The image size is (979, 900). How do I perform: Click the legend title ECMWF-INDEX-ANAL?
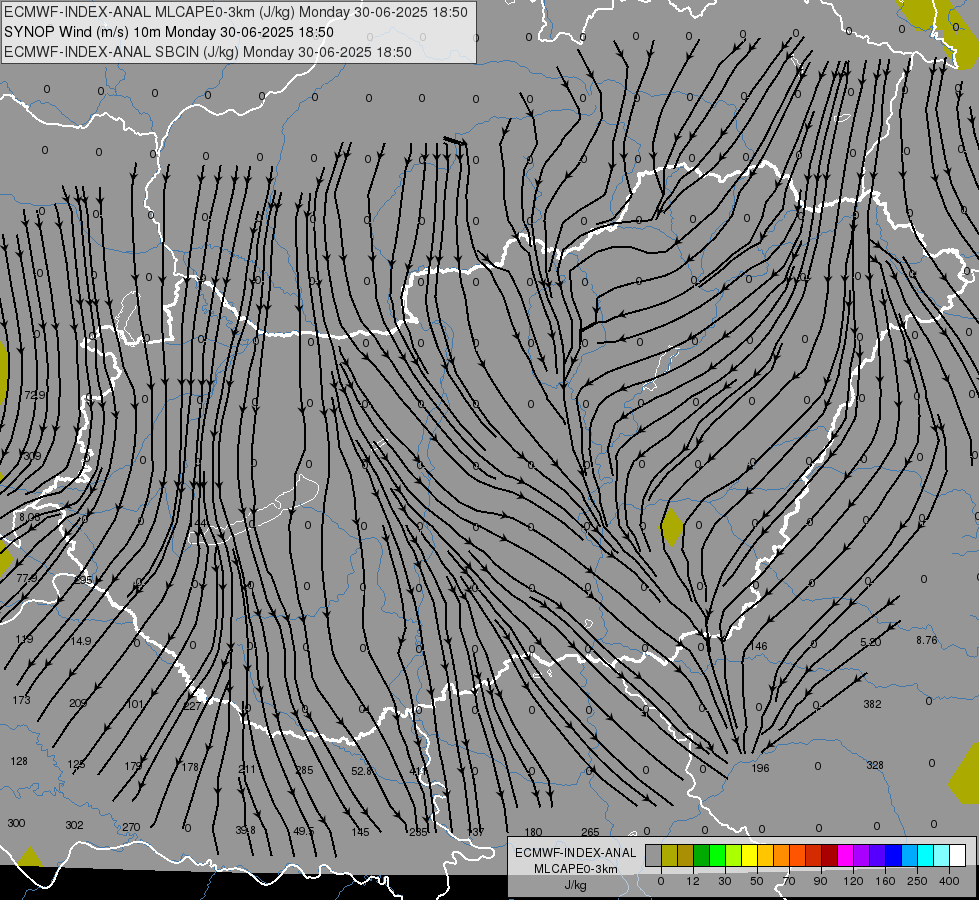point(575,853)
